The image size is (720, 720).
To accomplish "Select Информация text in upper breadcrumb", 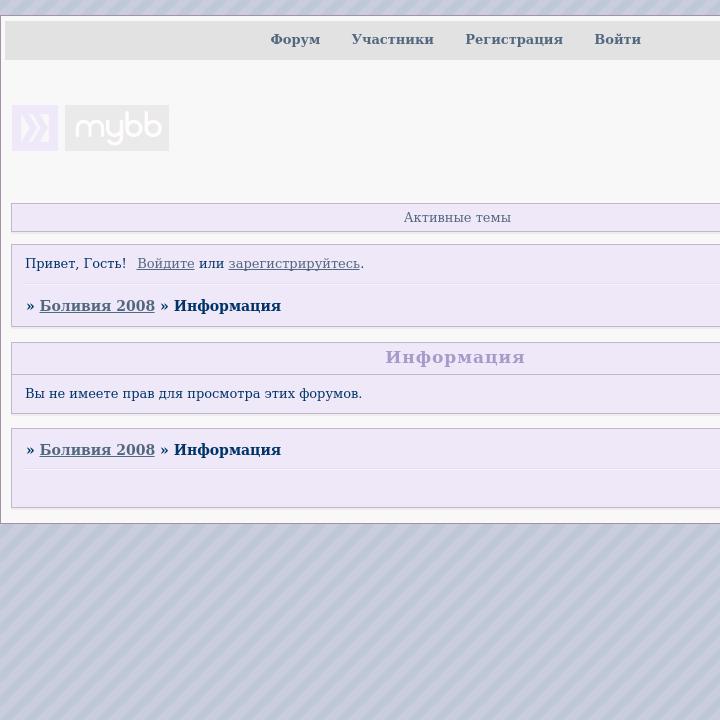I will coord(227,306).
